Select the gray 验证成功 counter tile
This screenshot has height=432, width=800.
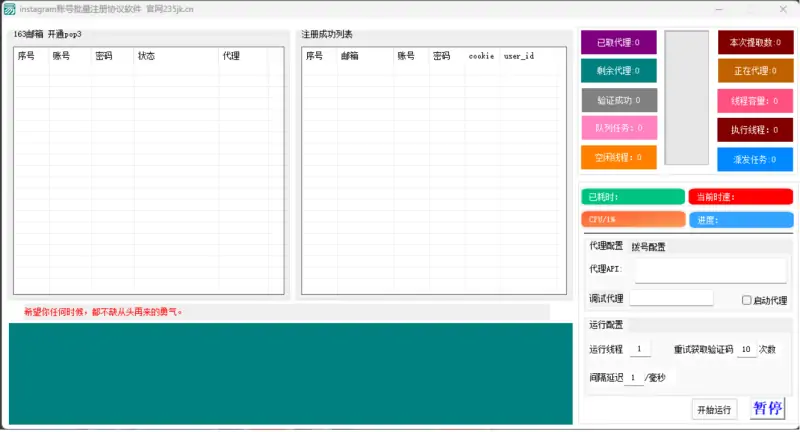[x=619, y=100]
